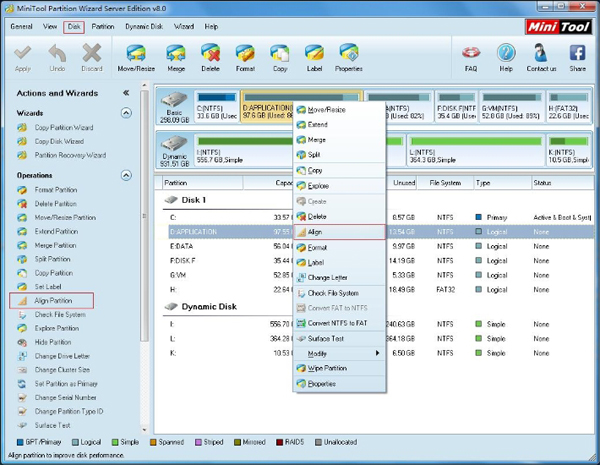This screenshot has height=465, width=600.
Task: Choose Wipe Partition in context menu
Action: pos(339,368)
